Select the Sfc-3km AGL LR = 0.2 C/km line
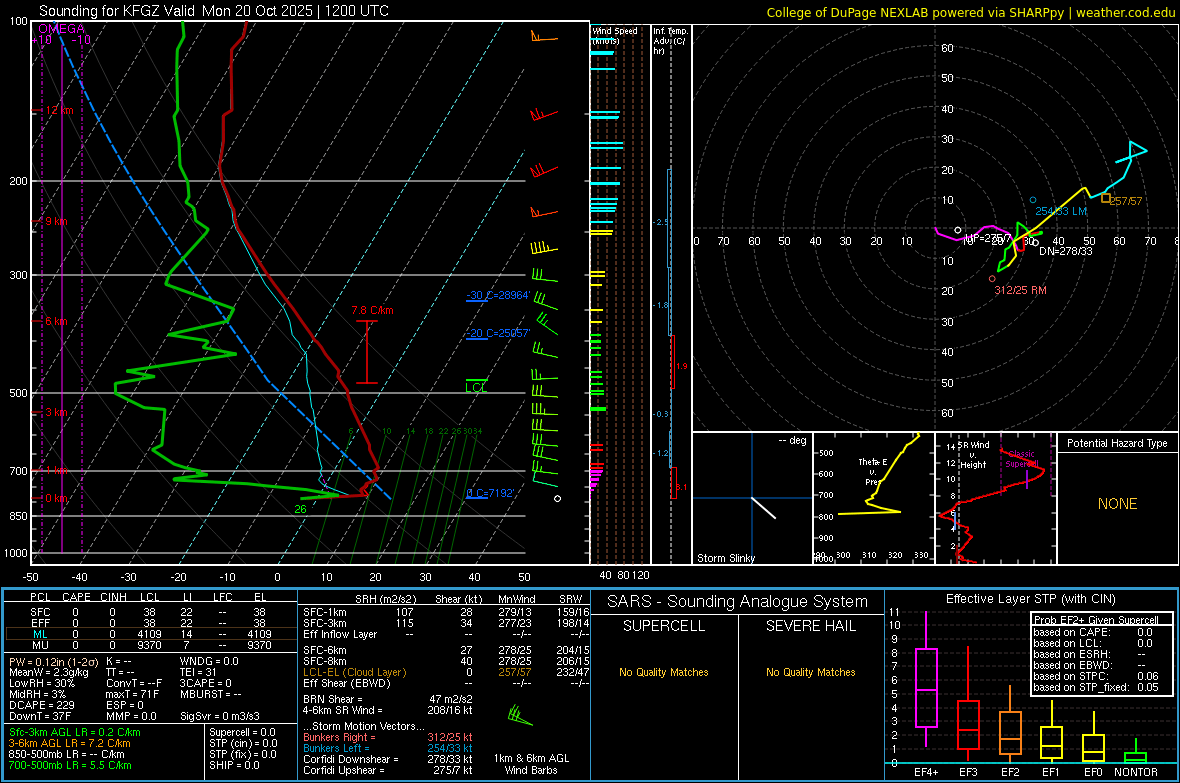 tap(75, 732)
